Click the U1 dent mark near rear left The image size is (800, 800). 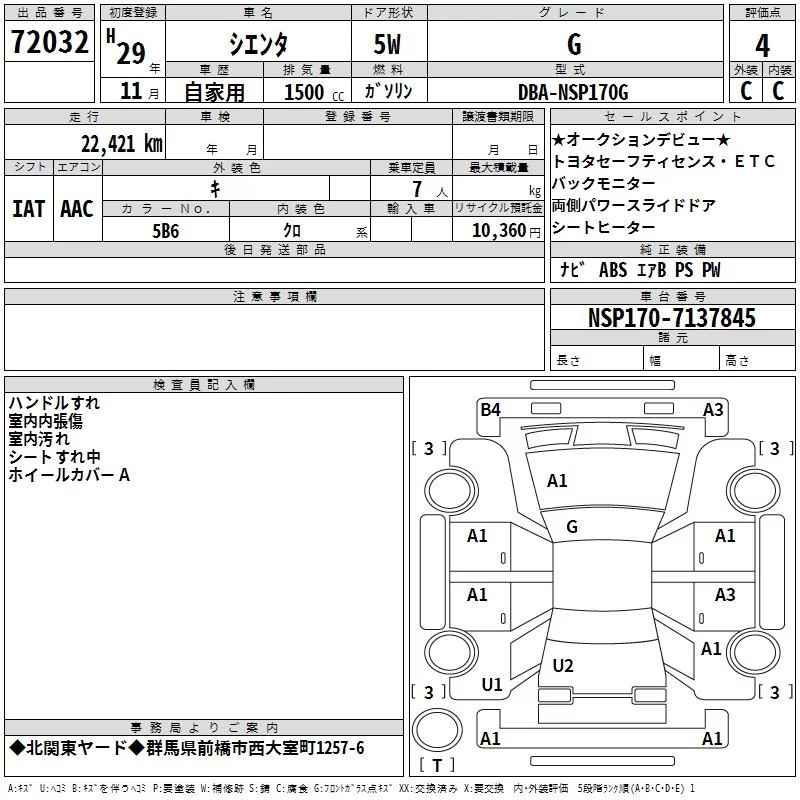coord(492,685)
